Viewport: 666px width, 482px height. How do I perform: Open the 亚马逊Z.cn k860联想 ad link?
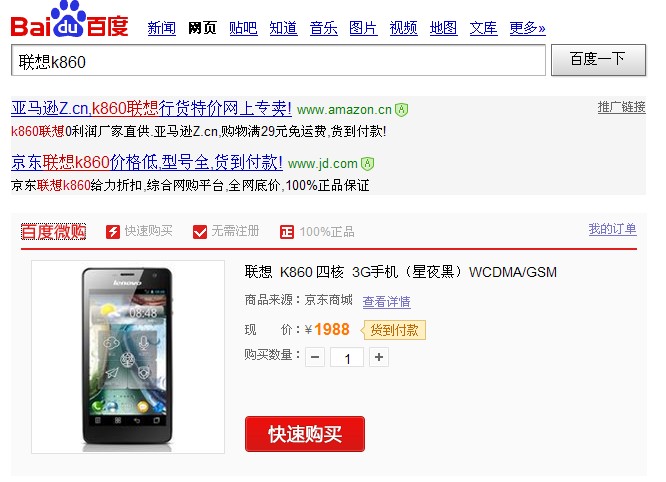click(x=151, y=109)
